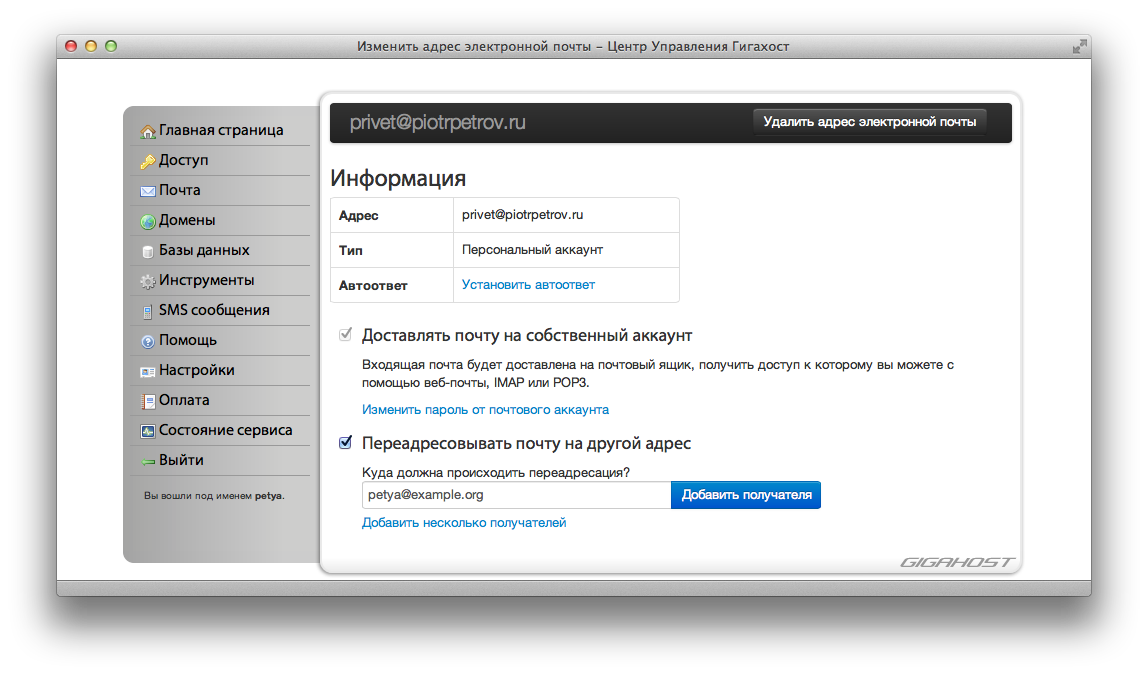1148x675 pixels.
Task: Focus the forwarding address field with petya@example.org
Action: coord(516,495)
